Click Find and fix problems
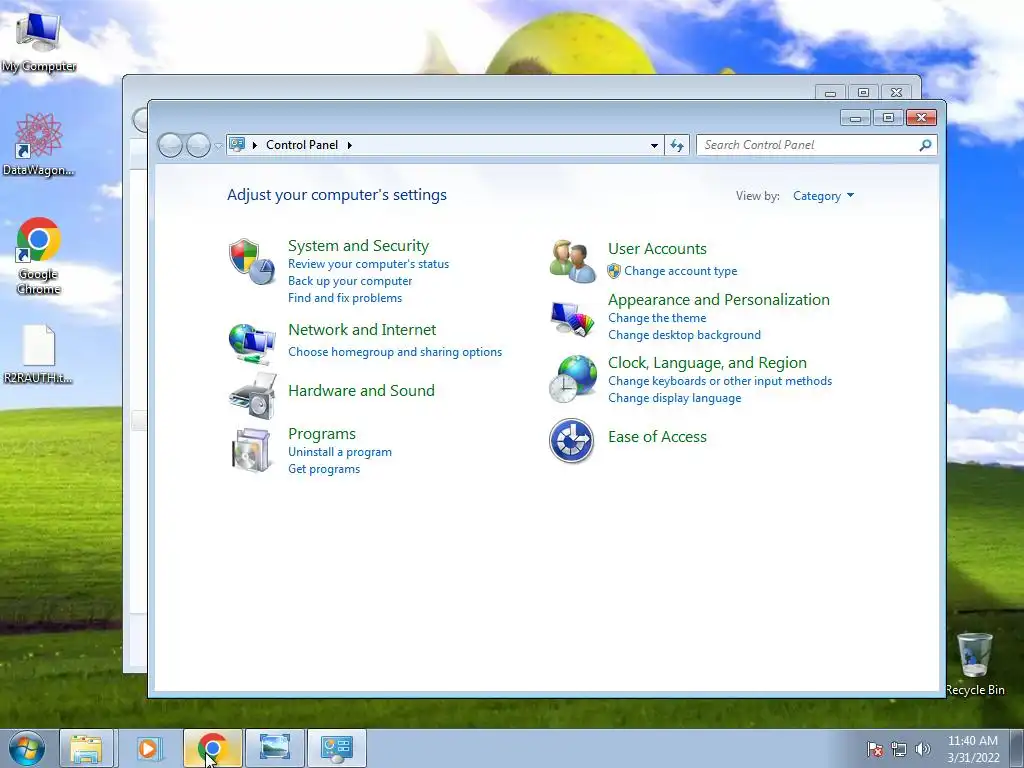 [x=345, y=298]
